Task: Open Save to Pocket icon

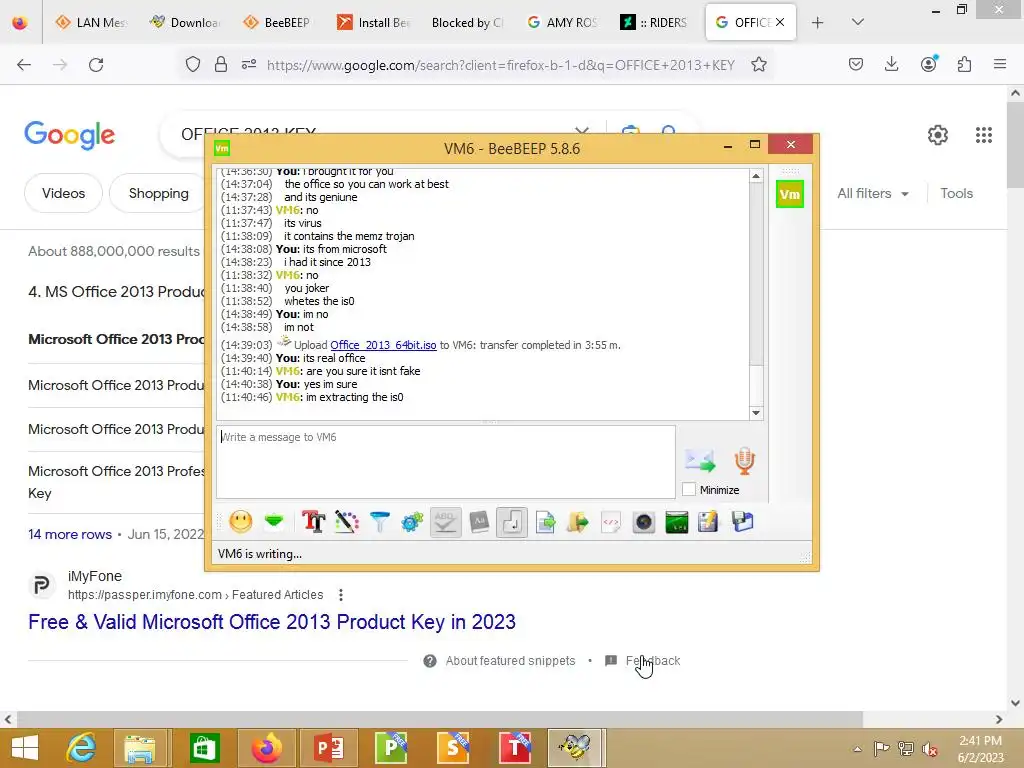Action: 856,64
